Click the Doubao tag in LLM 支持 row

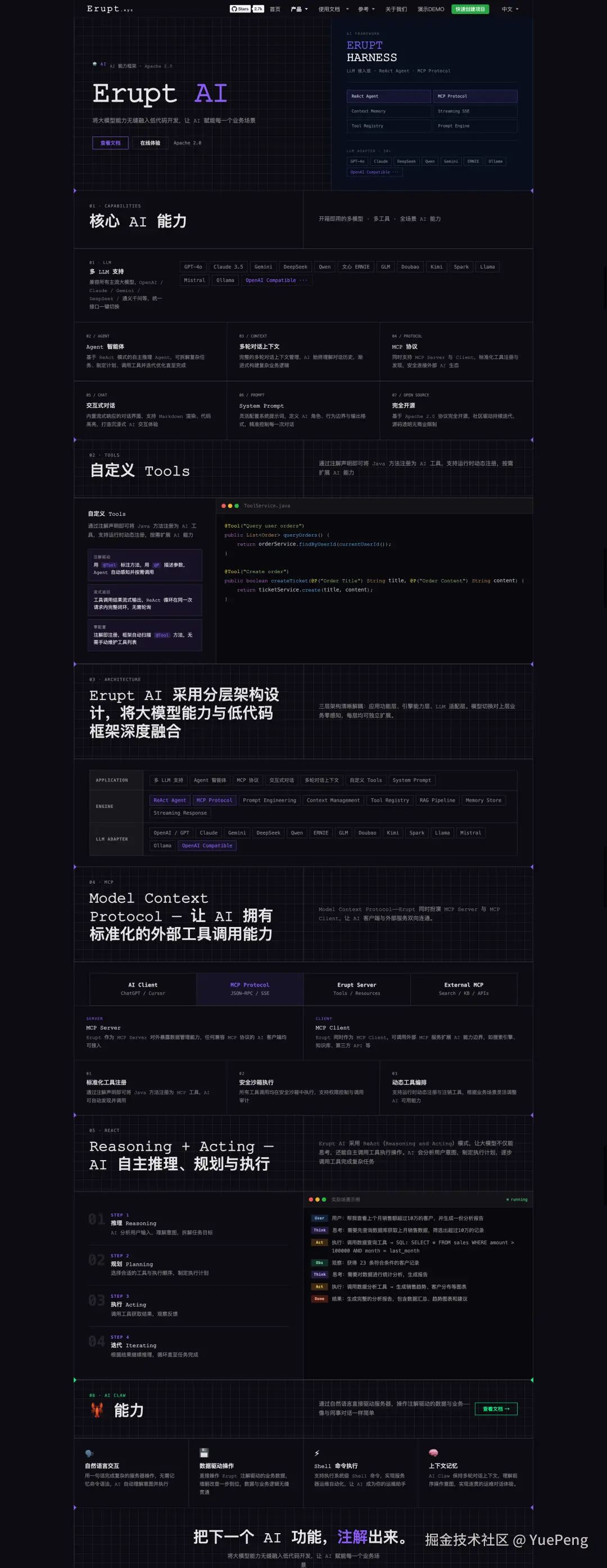410,267
